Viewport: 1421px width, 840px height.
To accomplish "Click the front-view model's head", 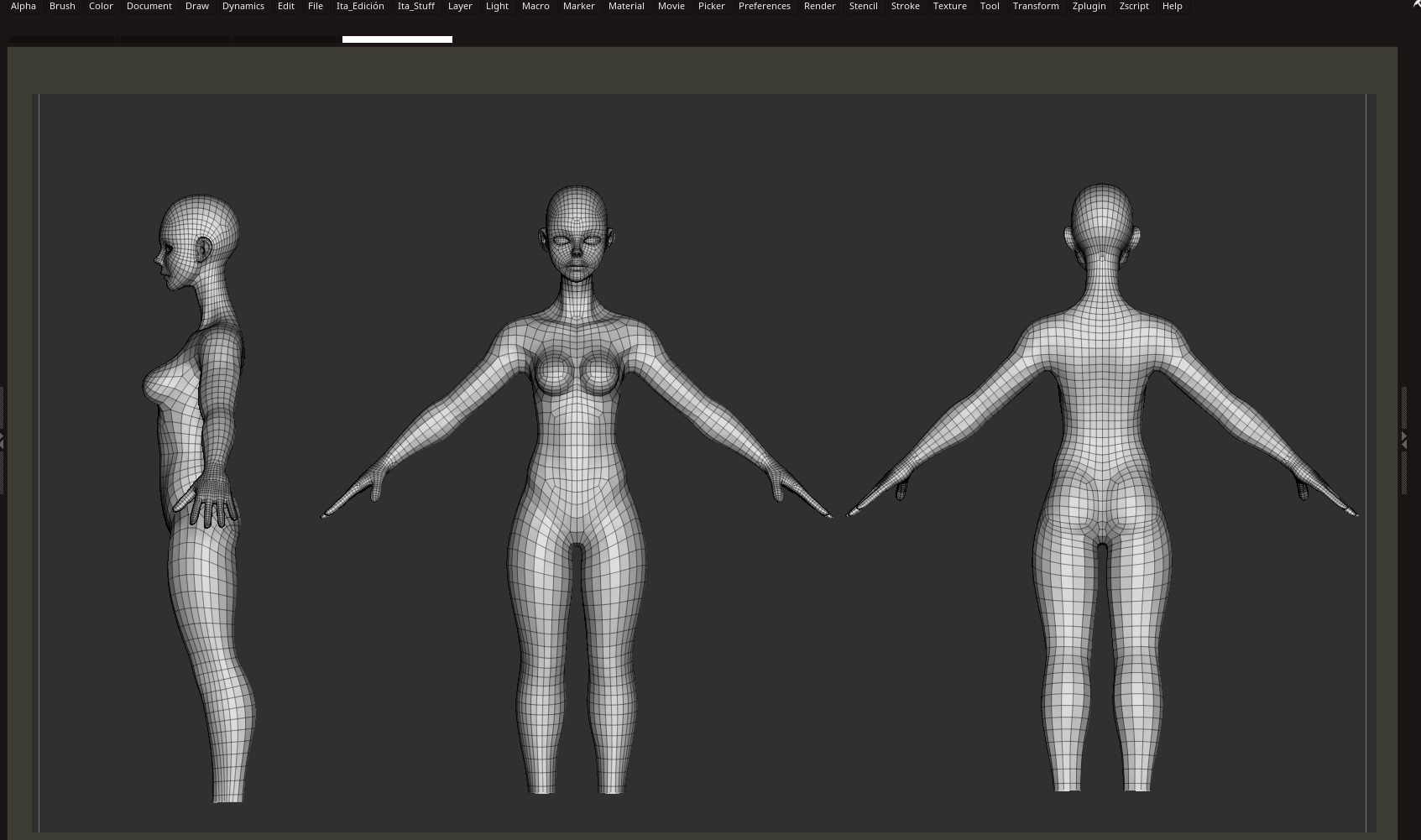I will (x=576, y=234).
